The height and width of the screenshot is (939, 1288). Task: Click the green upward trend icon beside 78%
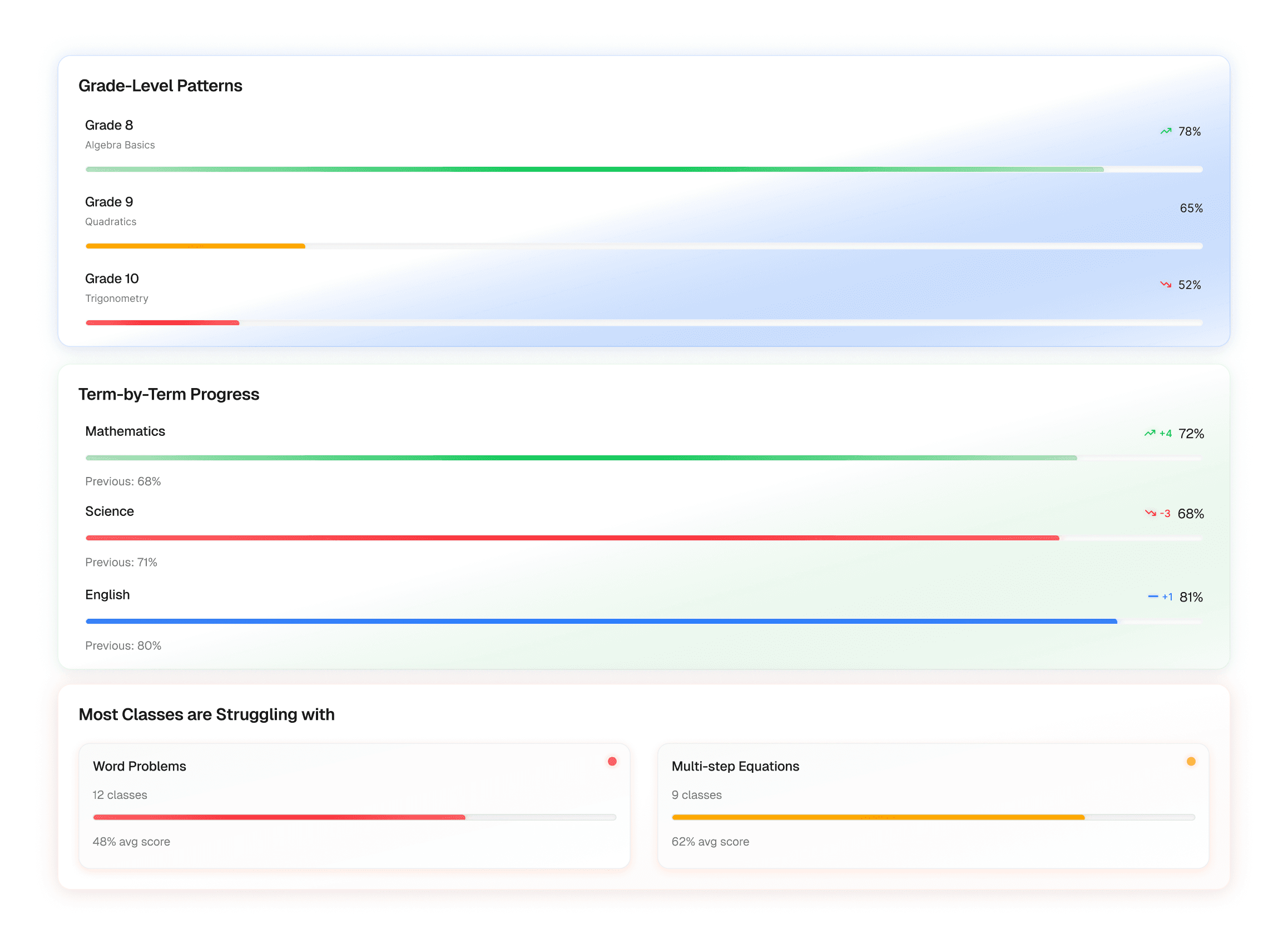[1165, 131]
